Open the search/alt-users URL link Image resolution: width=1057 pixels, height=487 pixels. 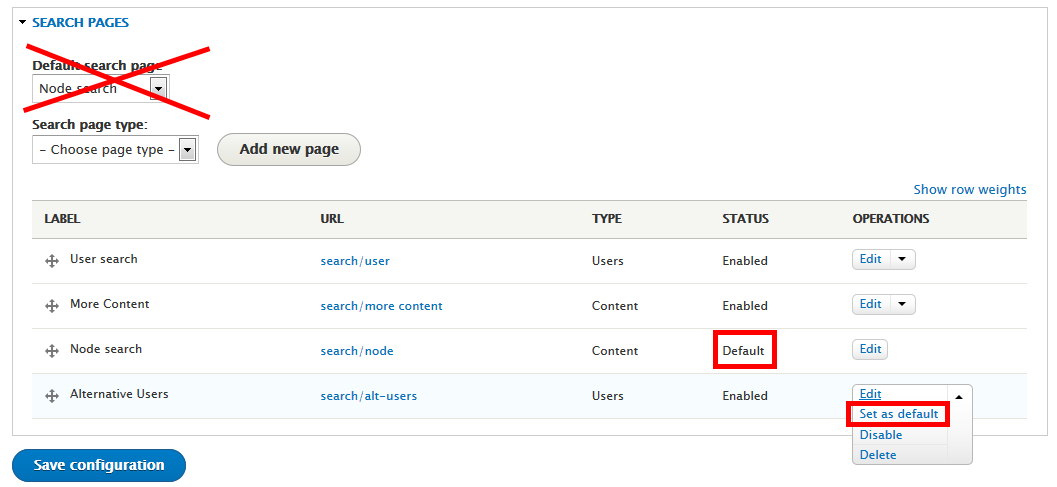pyautogui.click(x=368, y=396)
